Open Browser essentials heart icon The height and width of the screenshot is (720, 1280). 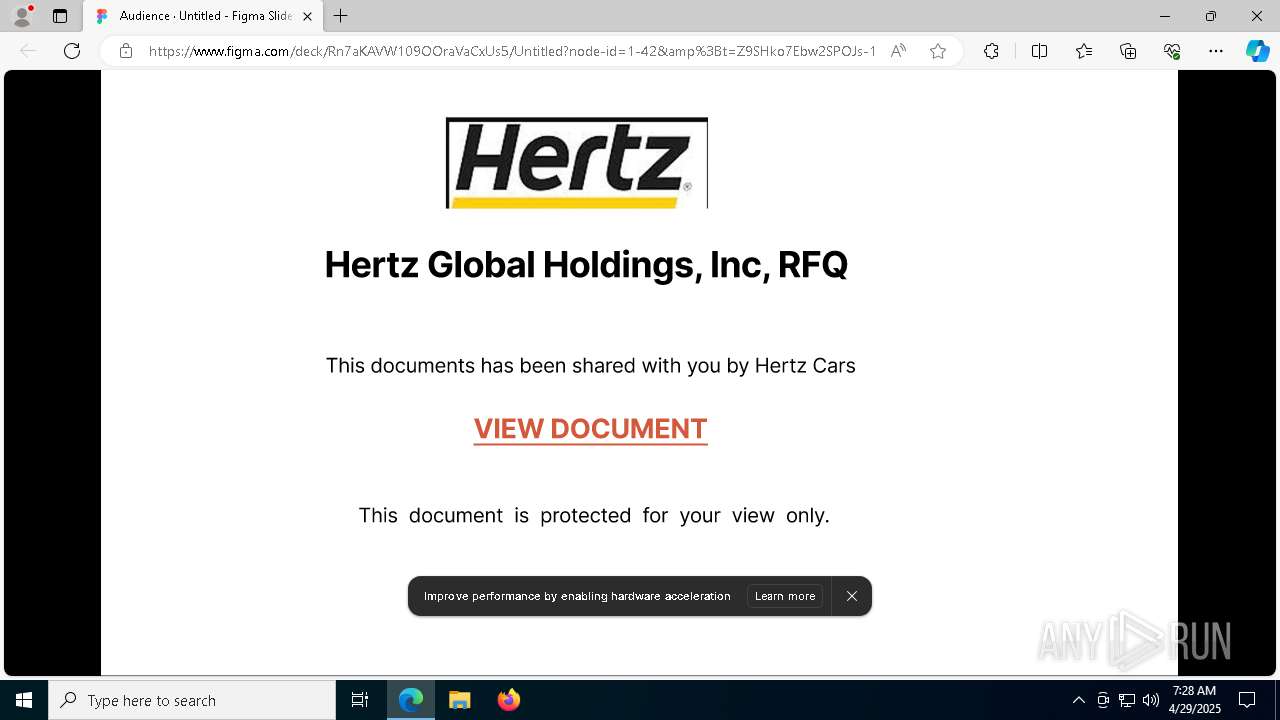coord(1172,51)
